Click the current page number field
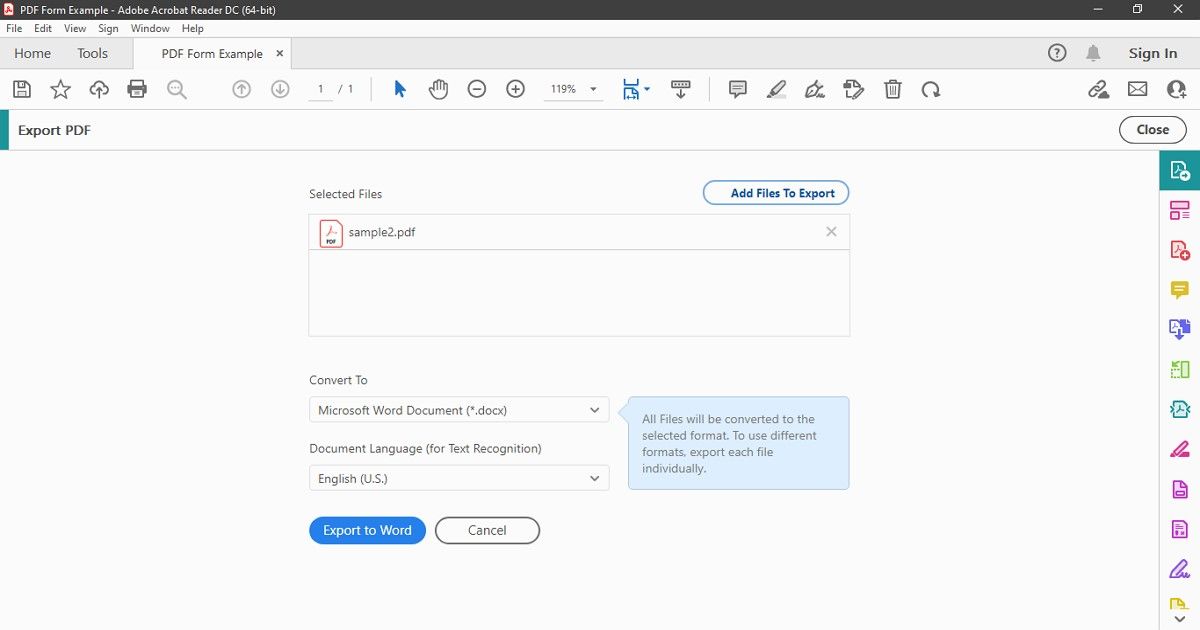Screen dimensions: 1200x630 (320, 89)
